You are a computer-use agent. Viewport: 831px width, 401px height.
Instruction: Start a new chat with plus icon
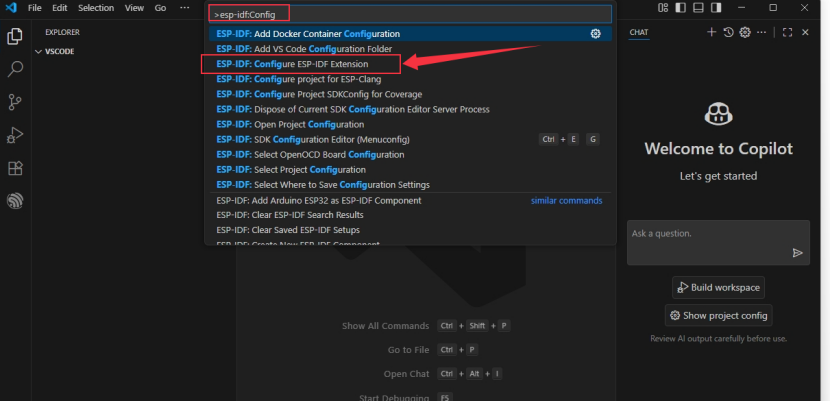(711, 32)
